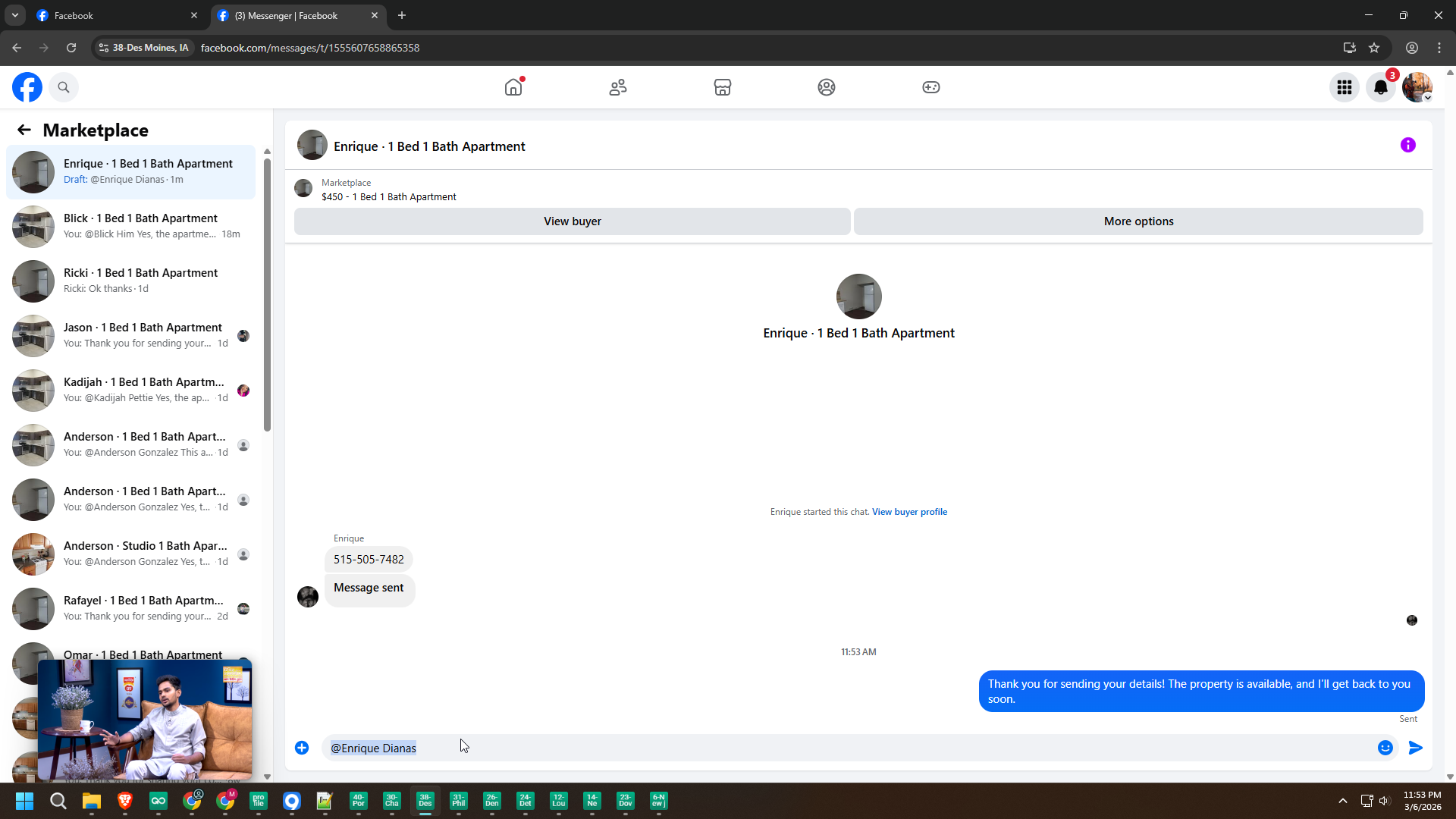Click the View buyer button

572,221
